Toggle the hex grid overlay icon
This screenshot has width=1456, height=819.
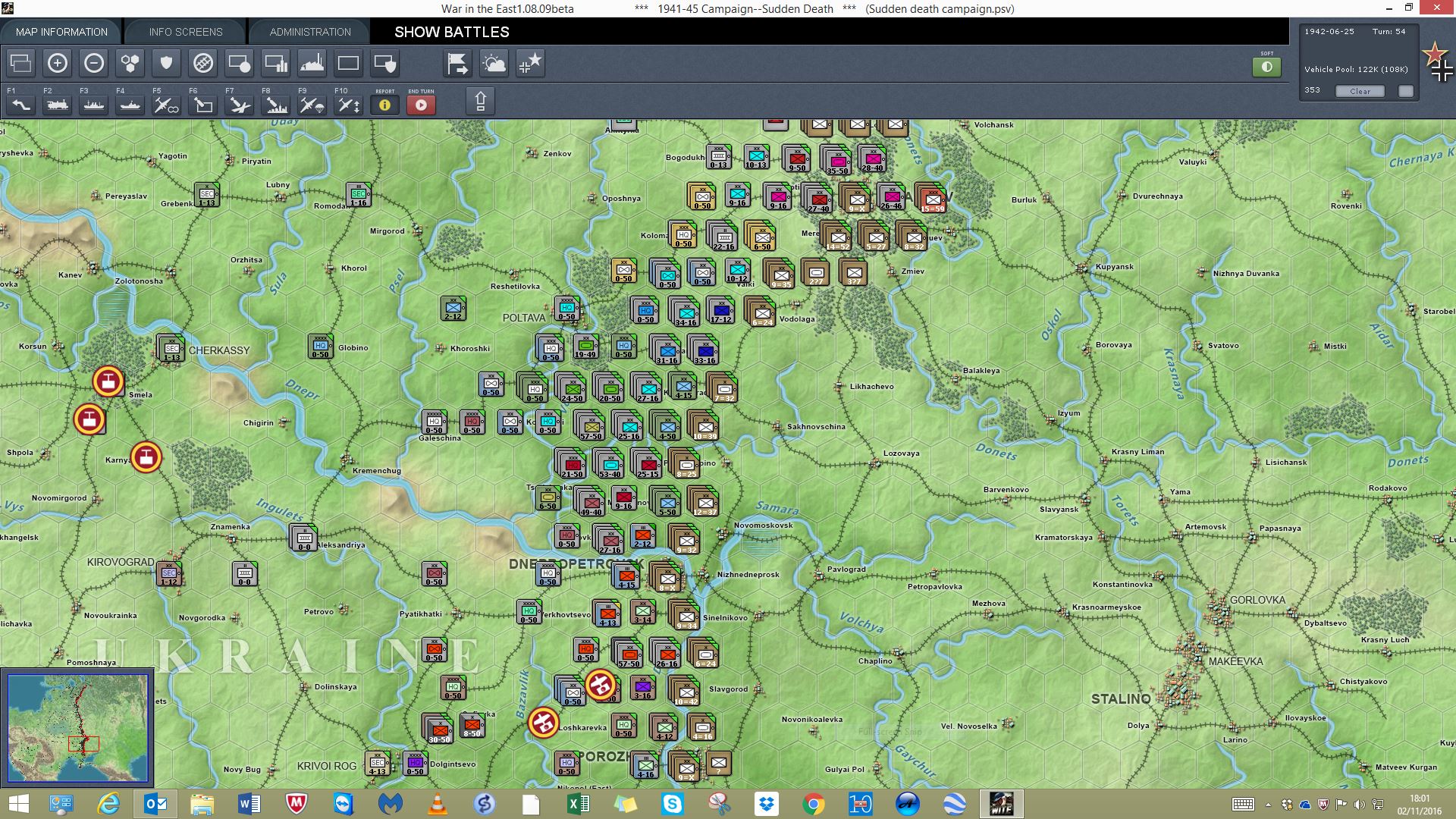[130, 64]
